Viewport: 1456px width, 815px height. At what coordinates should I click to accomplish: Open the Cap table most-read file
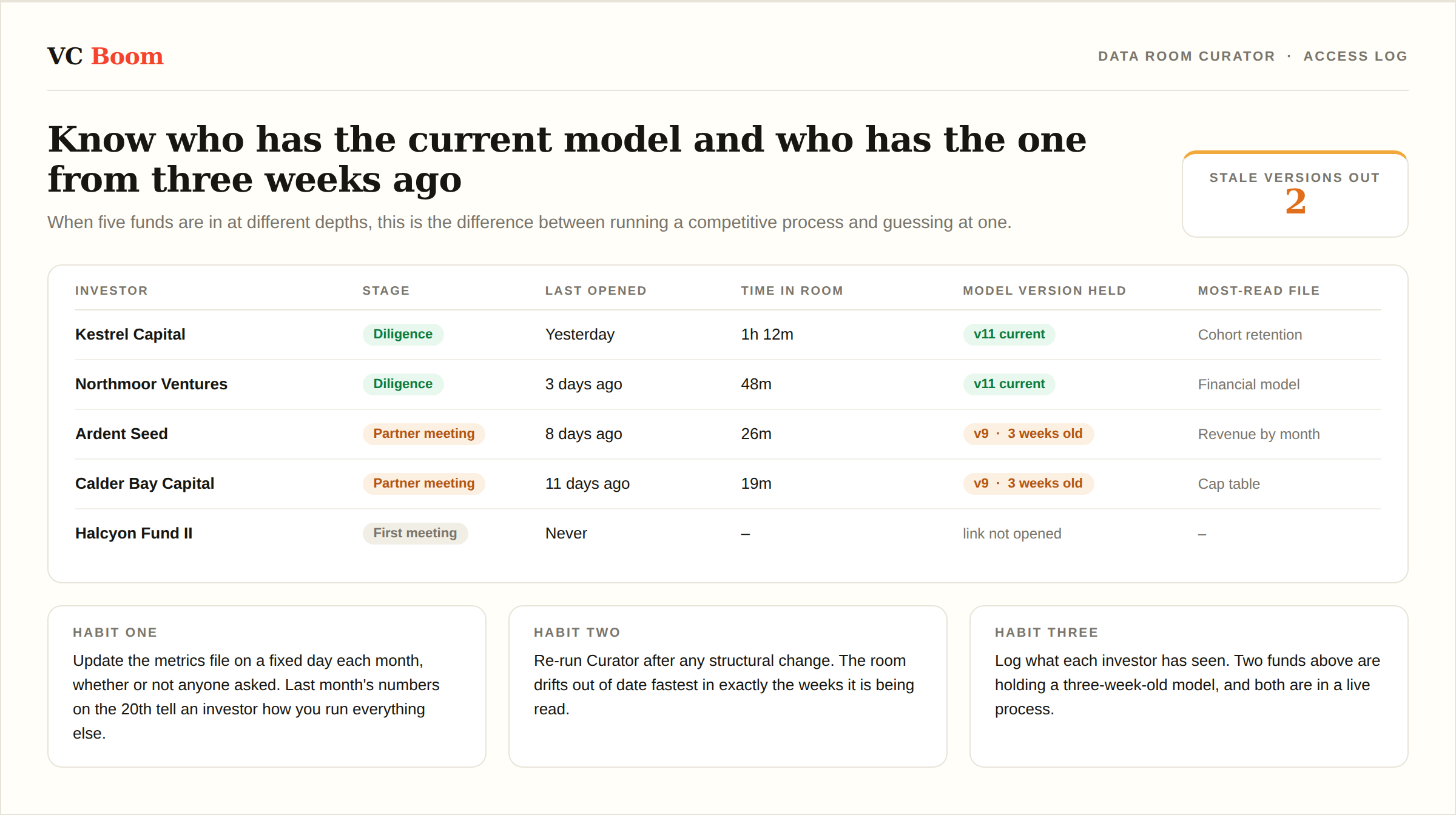click(x=1228, y=484)
